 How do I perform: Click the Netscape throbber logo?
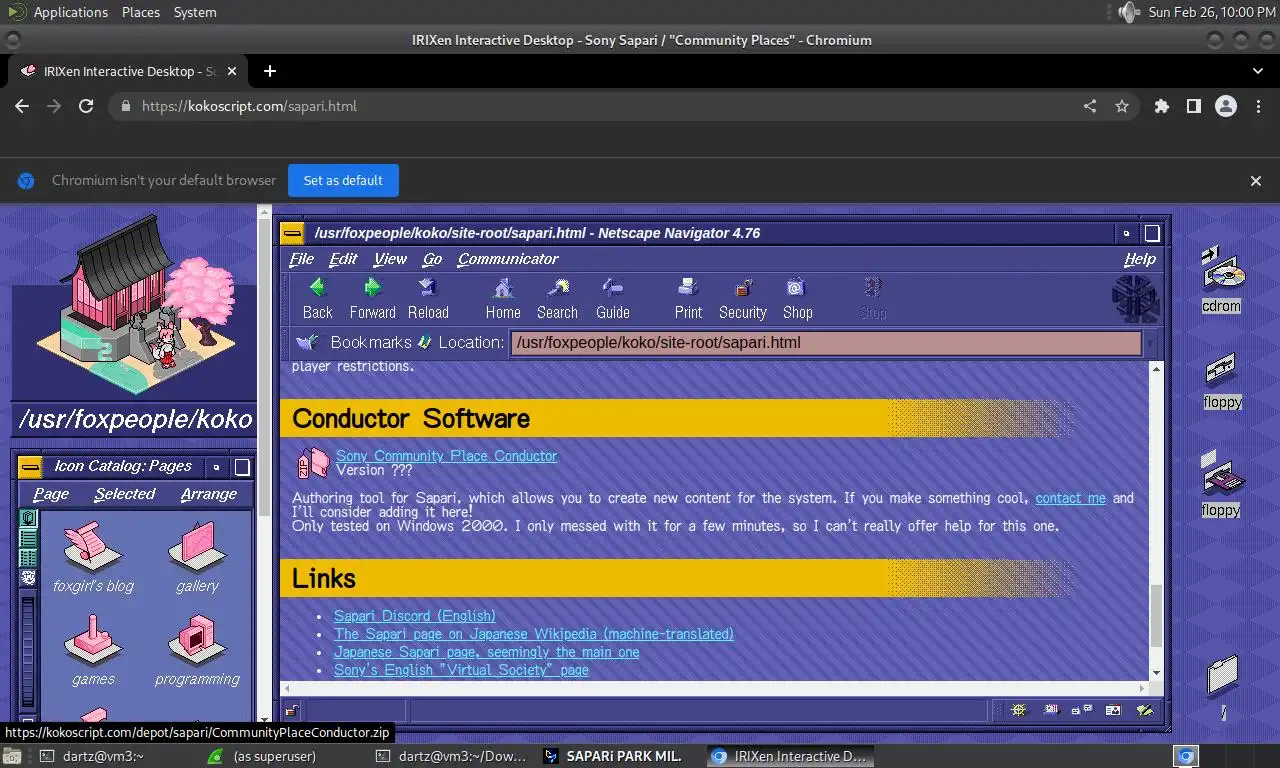(1135, 298)
